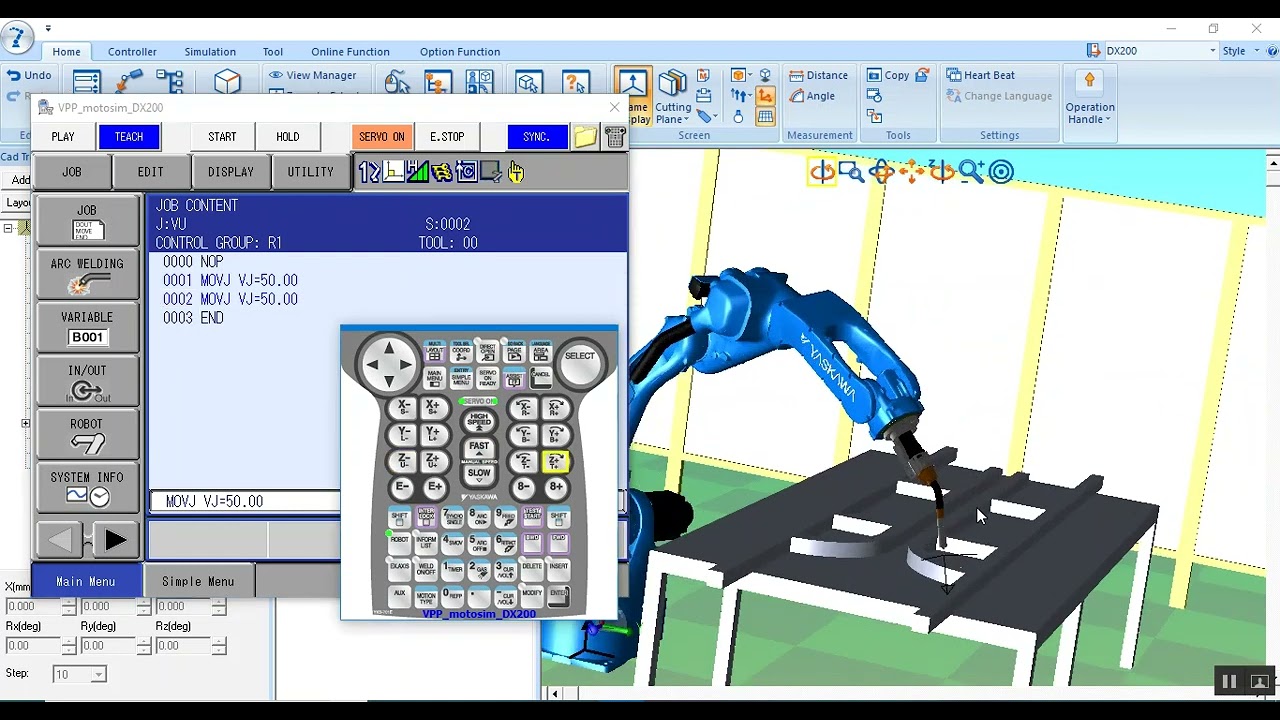The width and height of the screenshot is (1280, 720).
Task: Click the Heart Beat setting
Action: (x=980, y=75)
